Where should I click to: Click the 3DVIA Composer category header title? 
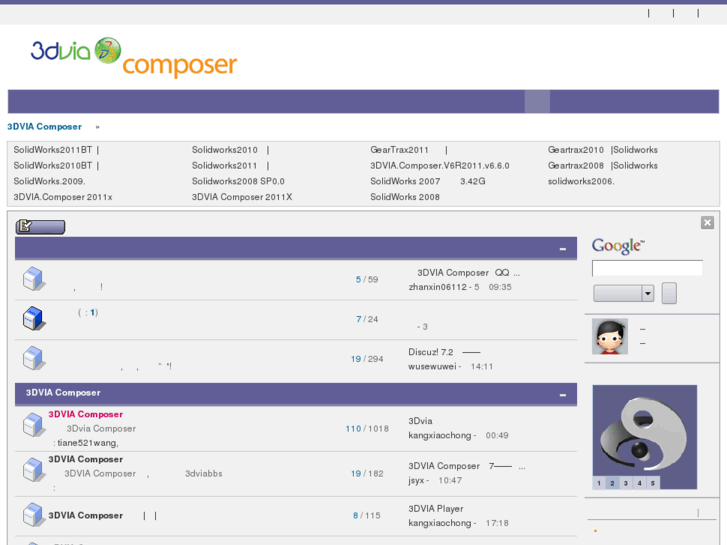(63, 393)
